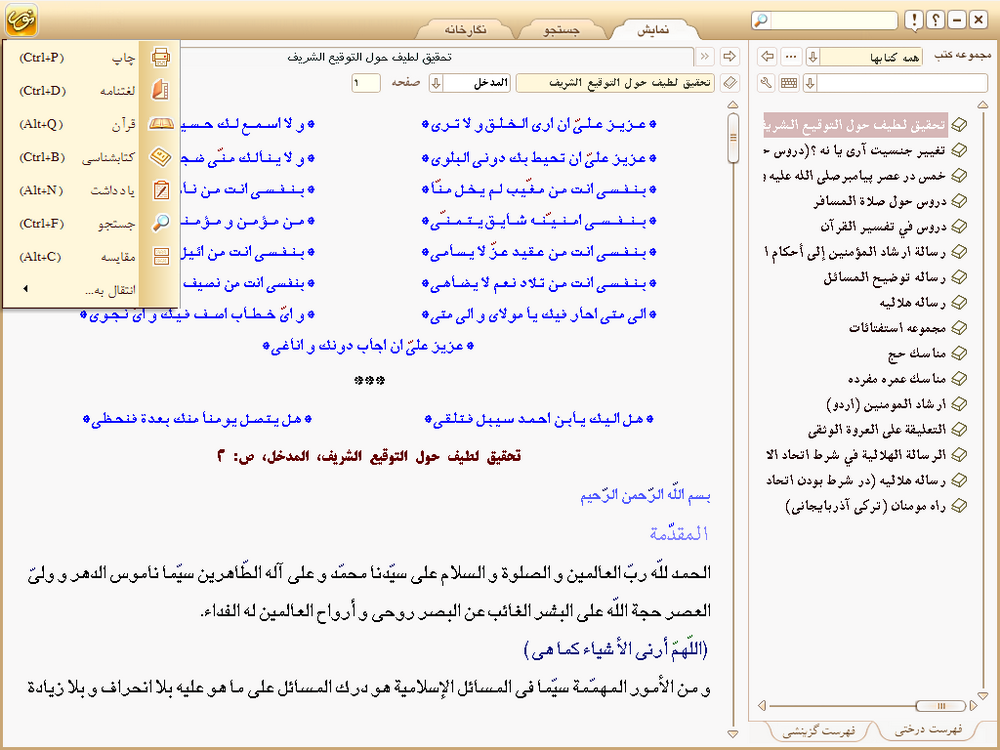1000x750 pixels.
Task: Select book مناسك حج
Action: (917, 354)
